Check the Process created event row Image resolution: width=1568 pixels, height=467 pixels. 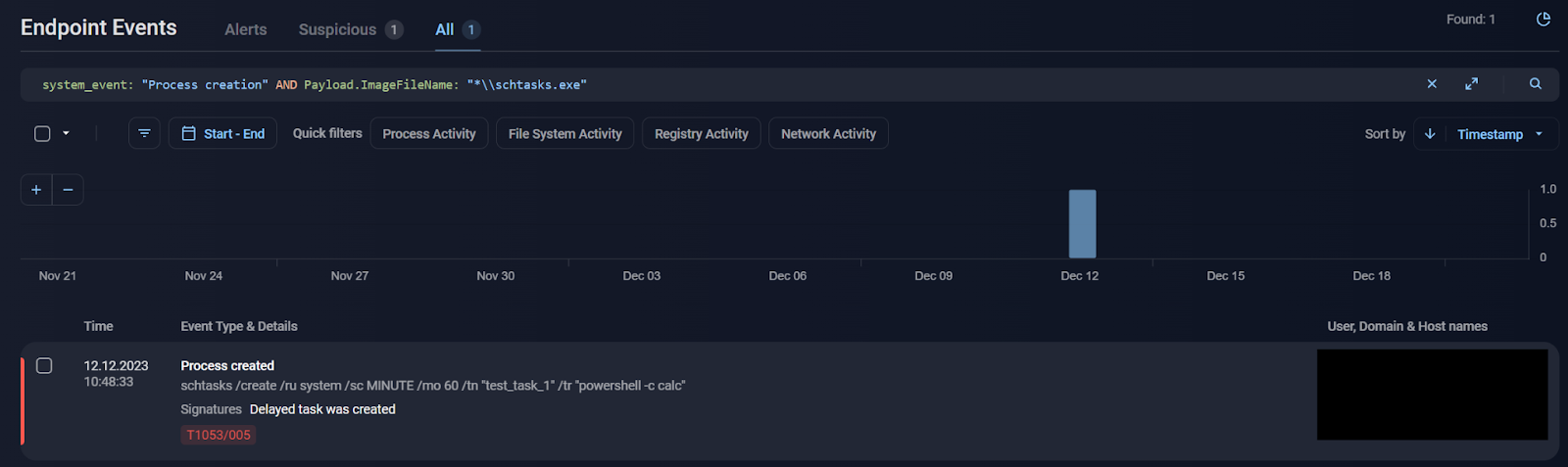(x=44, y=365)
